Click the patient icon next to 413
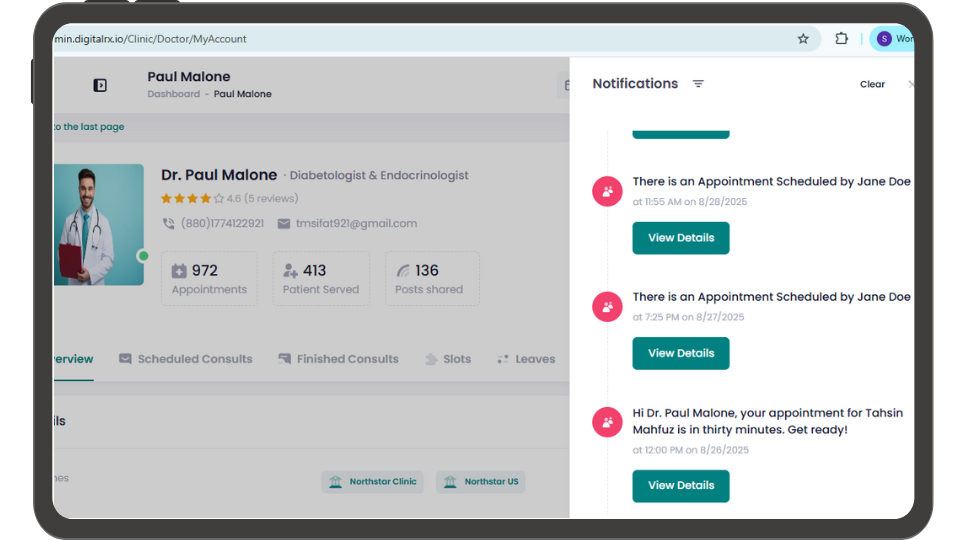The height and width of the screenshot is (540, 960). pos(290,271)
